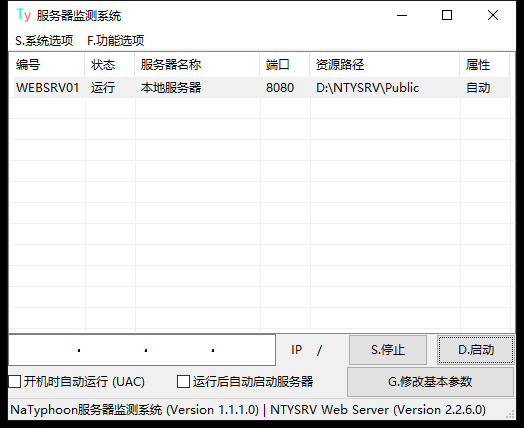Toggle 运行后自动启动服务器 checkbox
The height and width of the screenshot is (428, 524).
click(183, 382)
